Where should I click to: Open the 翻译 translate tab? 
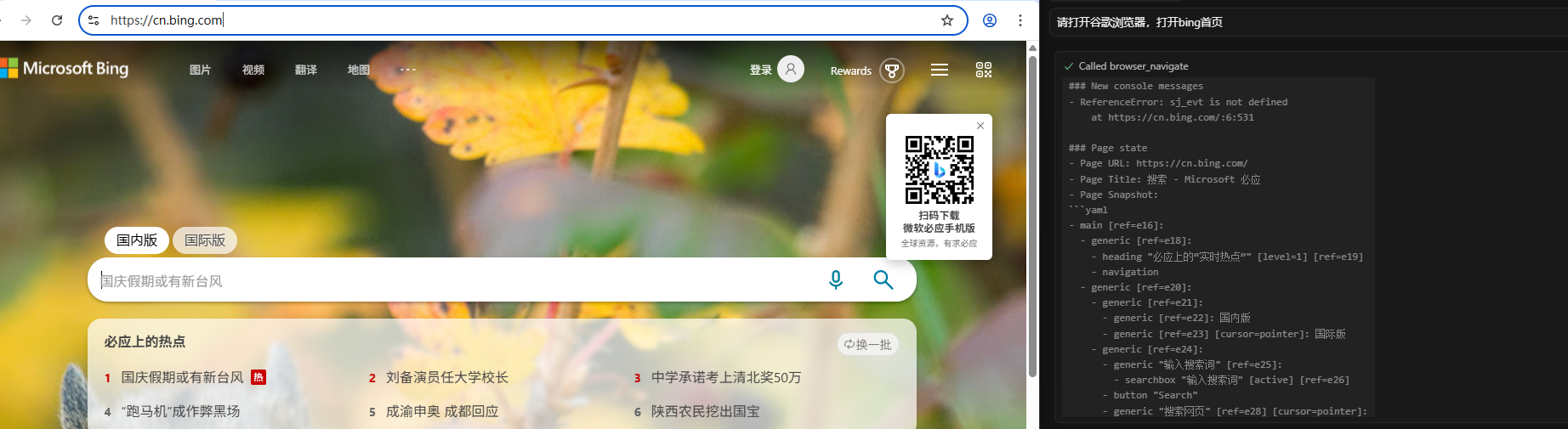[306, 70]
